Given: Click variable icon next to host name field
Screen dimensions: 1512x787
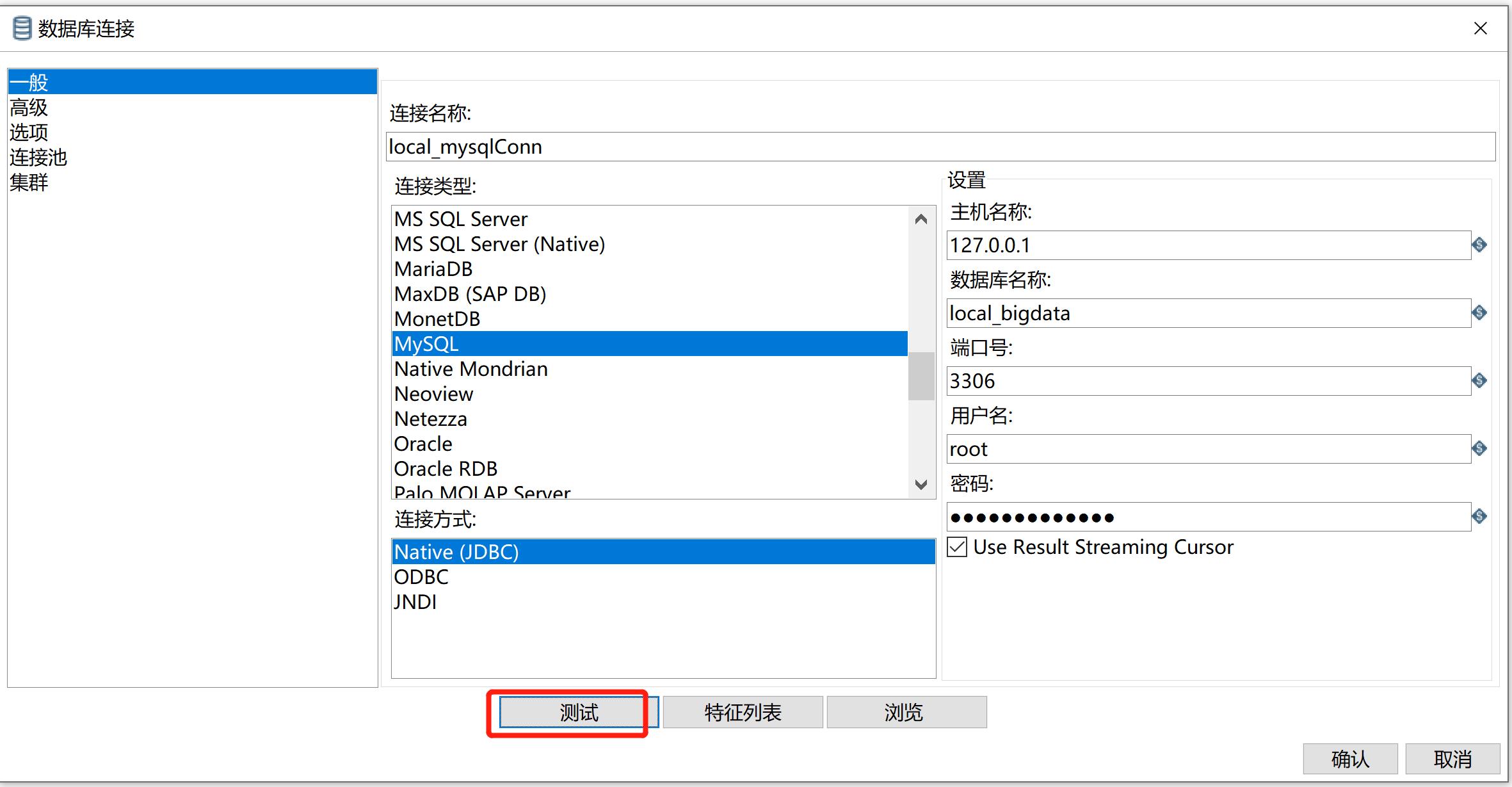Looking at the screenshot, I should tap(1479, 245).
